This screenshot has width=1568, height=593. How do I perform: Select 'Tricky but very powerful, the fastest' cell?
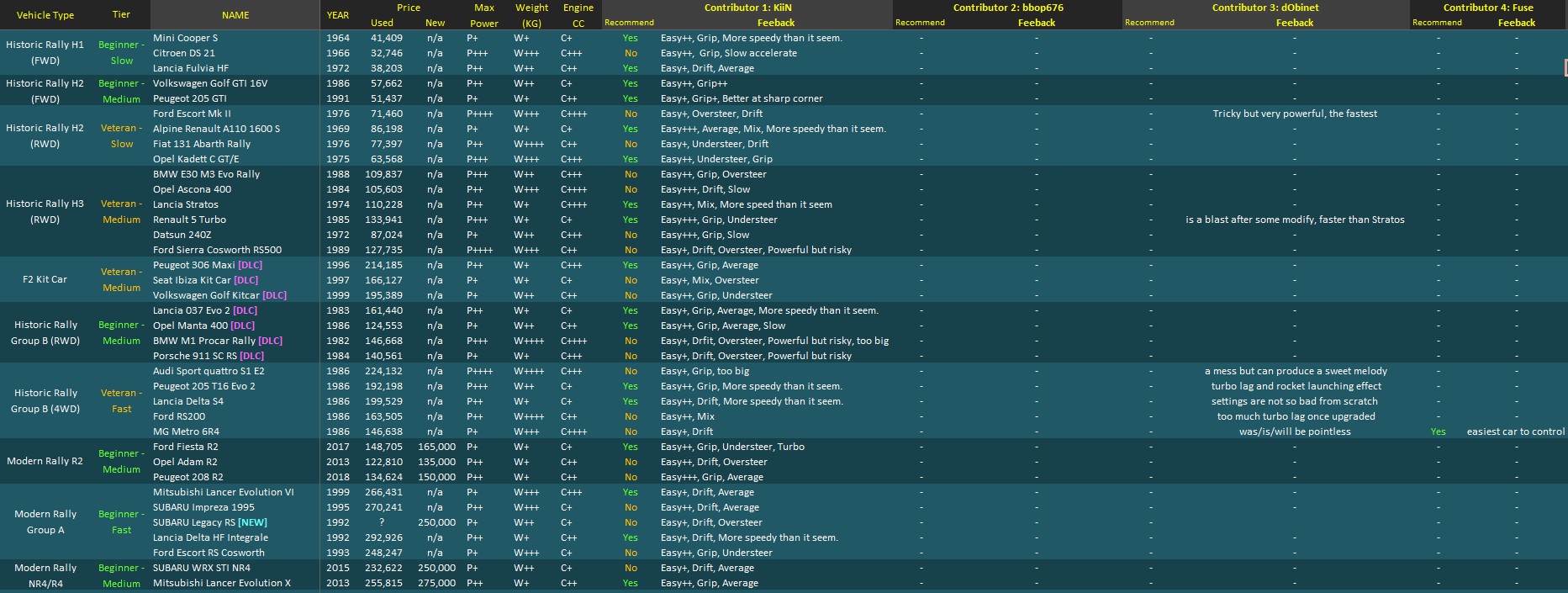click(x=1295, y=114)
